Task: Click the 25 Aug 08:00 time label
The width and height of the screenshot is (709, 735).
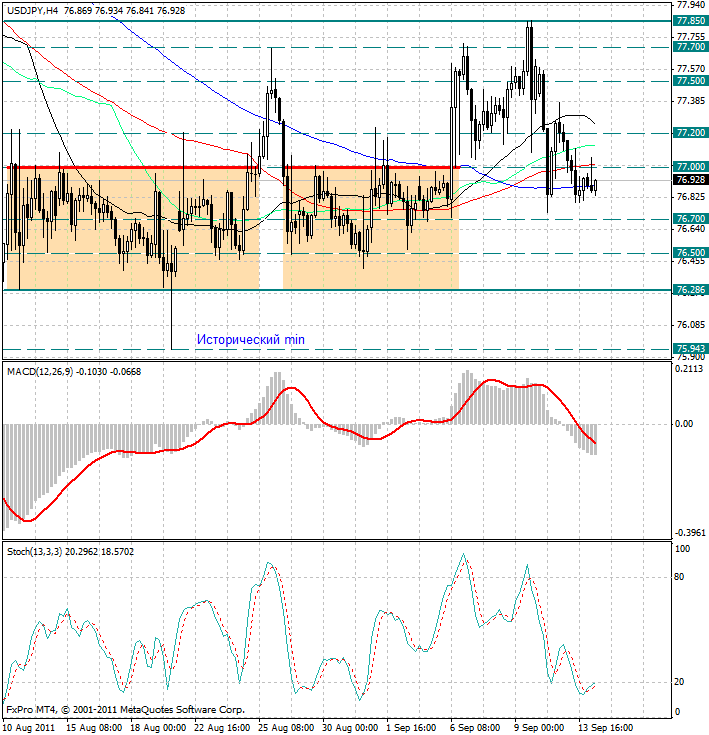Action: click(286, 728)
